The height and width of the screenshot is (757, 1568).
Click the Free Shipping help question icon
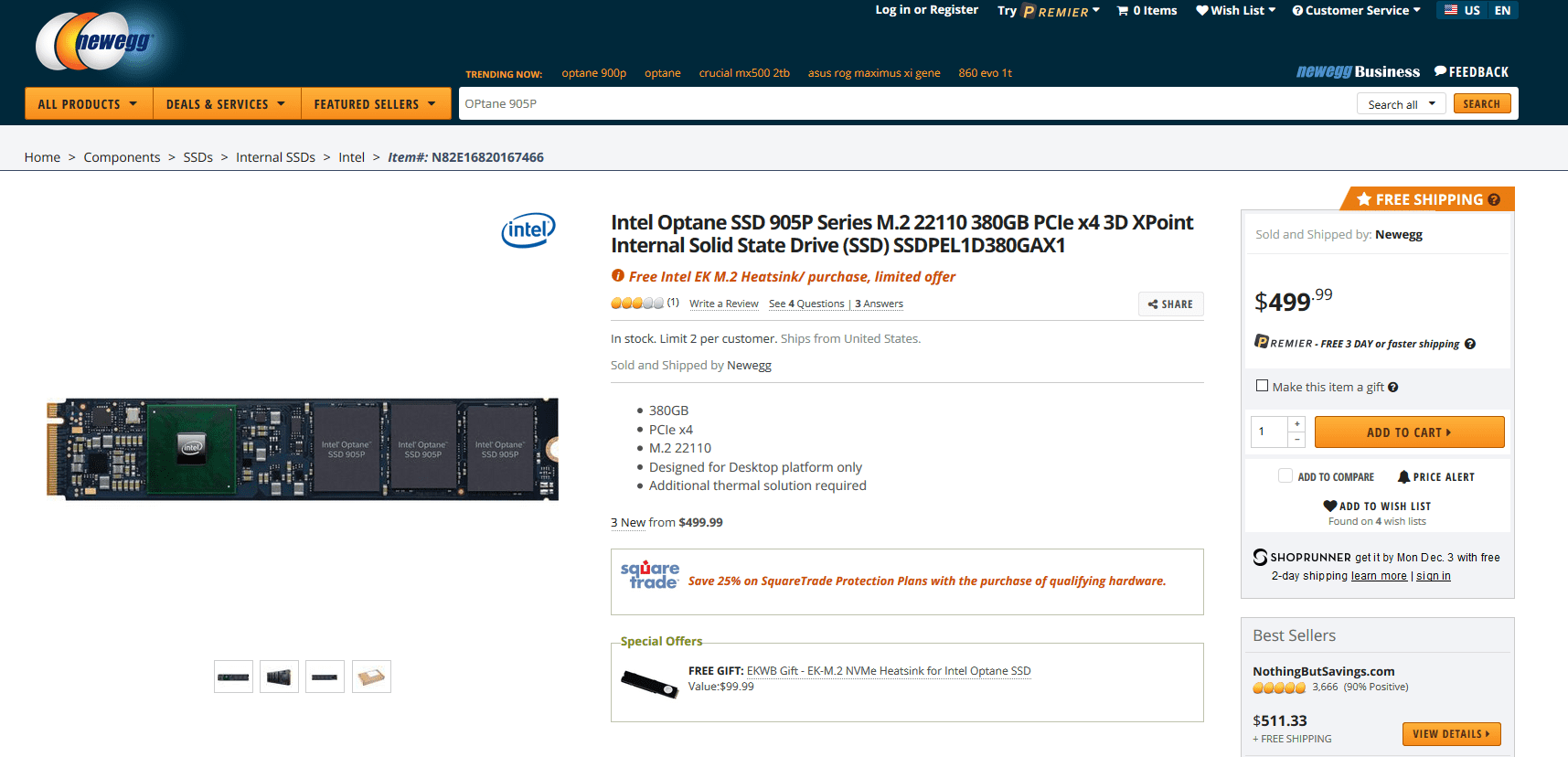pos(1494,199)
